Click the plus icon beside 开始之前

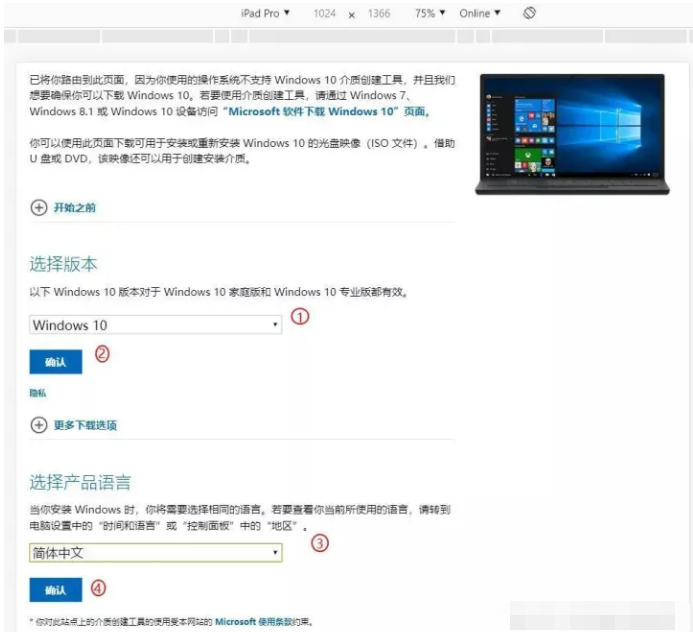coord(39,207)
